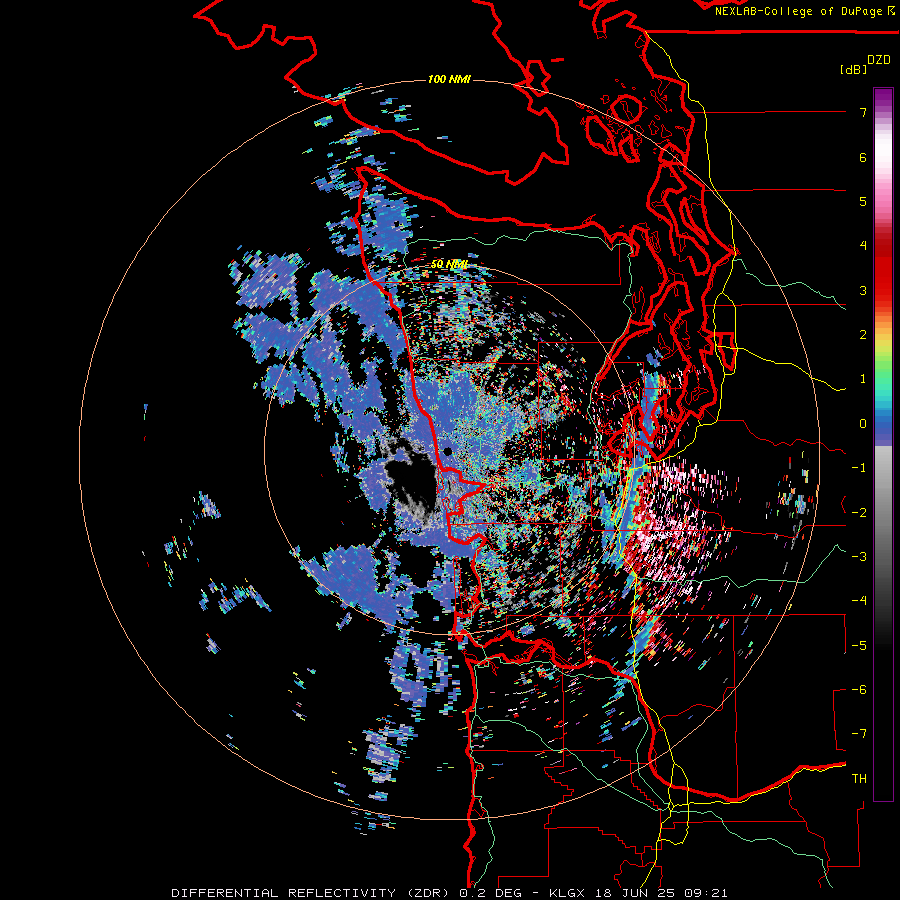Click the -2 dB value on the scale
The image size is (900, 900).
(859, 512)
